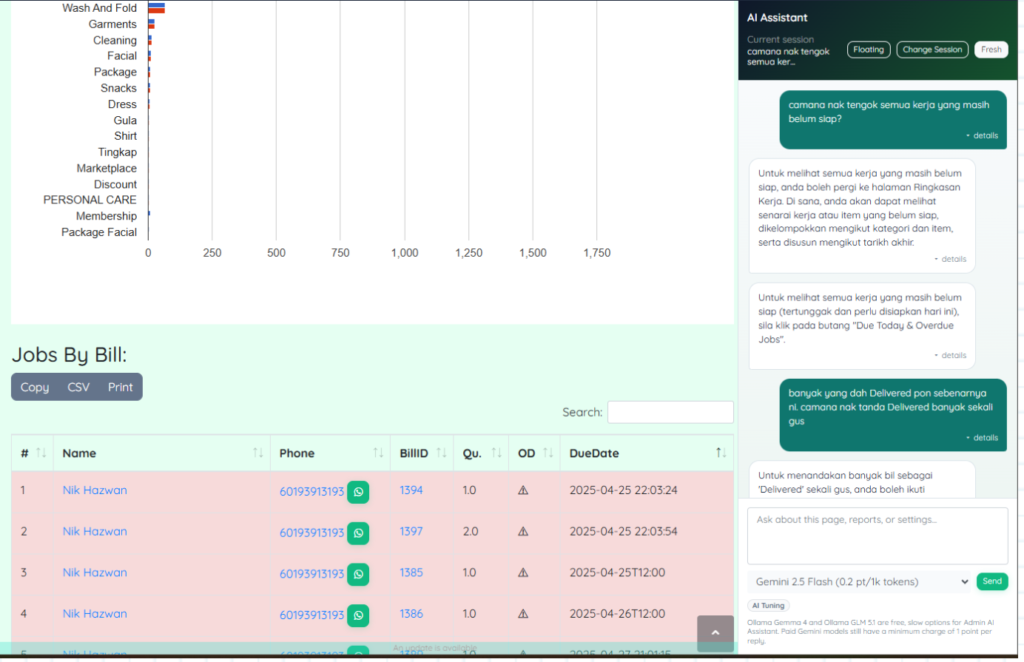Sort table by BillID column header
The image size is (1024, 662).
(x=414, y=454)
